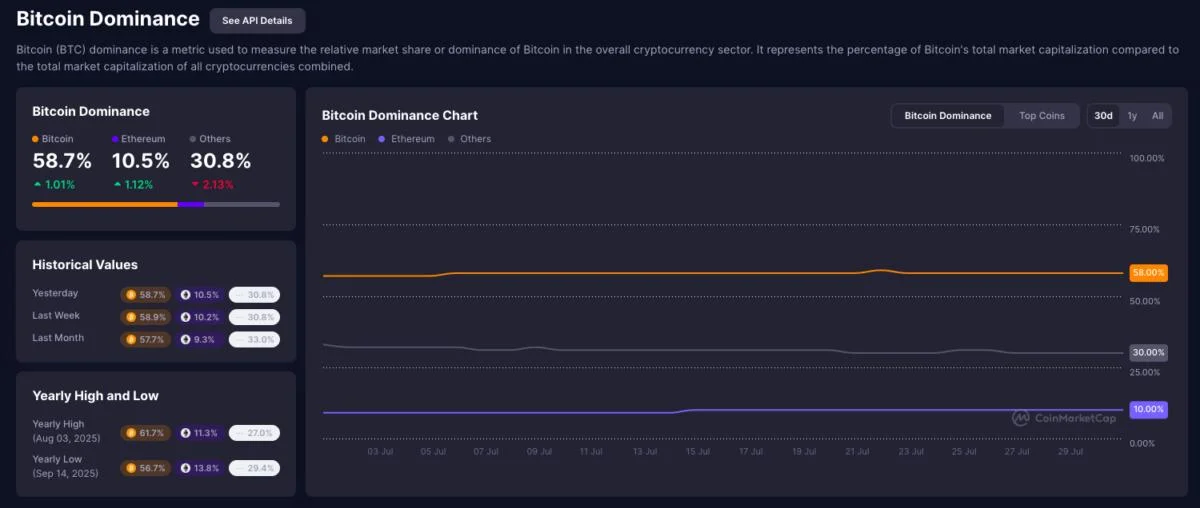Click the Bitcoin 58.7% headline value
The image size is (1200, 508).
[x=62, y=161]
